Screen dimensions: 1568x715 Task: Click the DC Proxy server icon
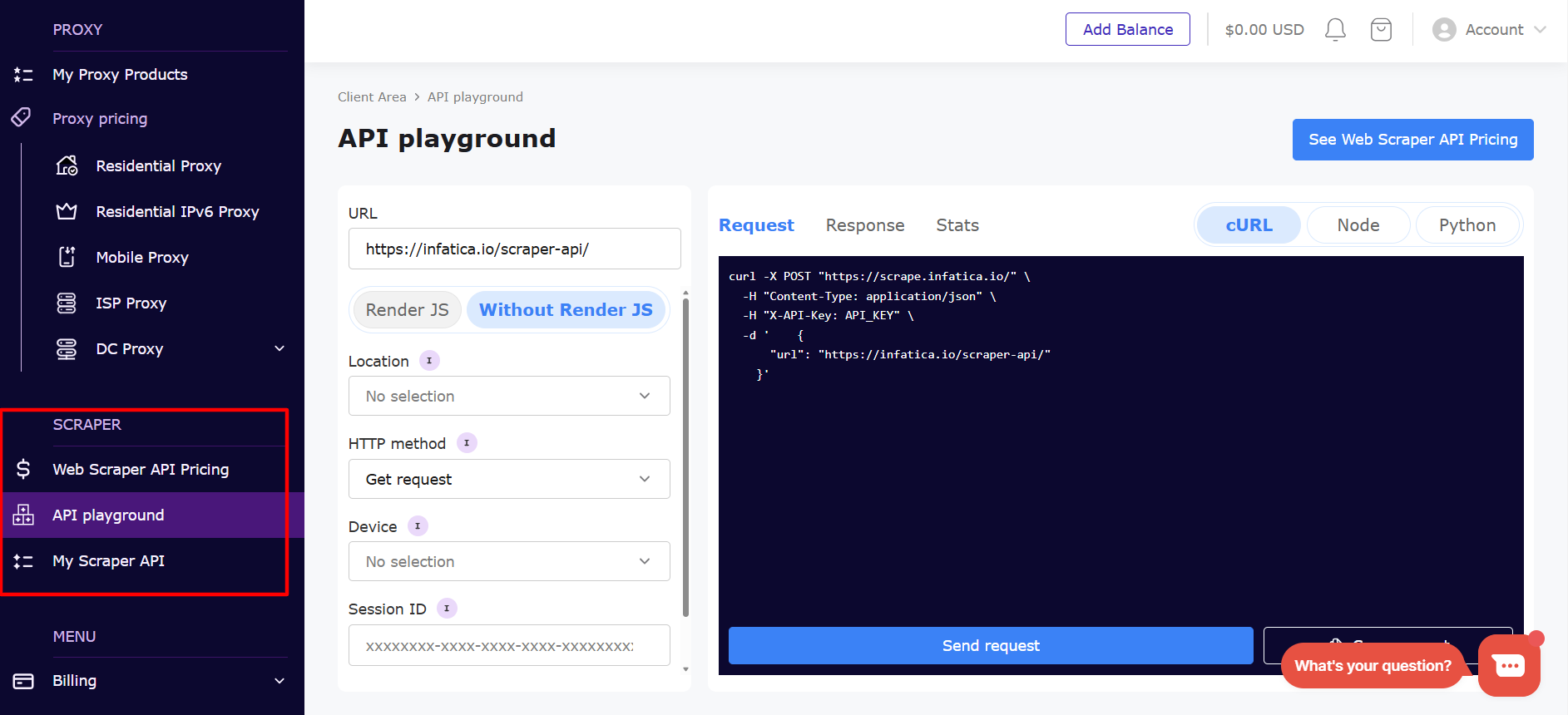pyautogui.click(x=67, y=348)
